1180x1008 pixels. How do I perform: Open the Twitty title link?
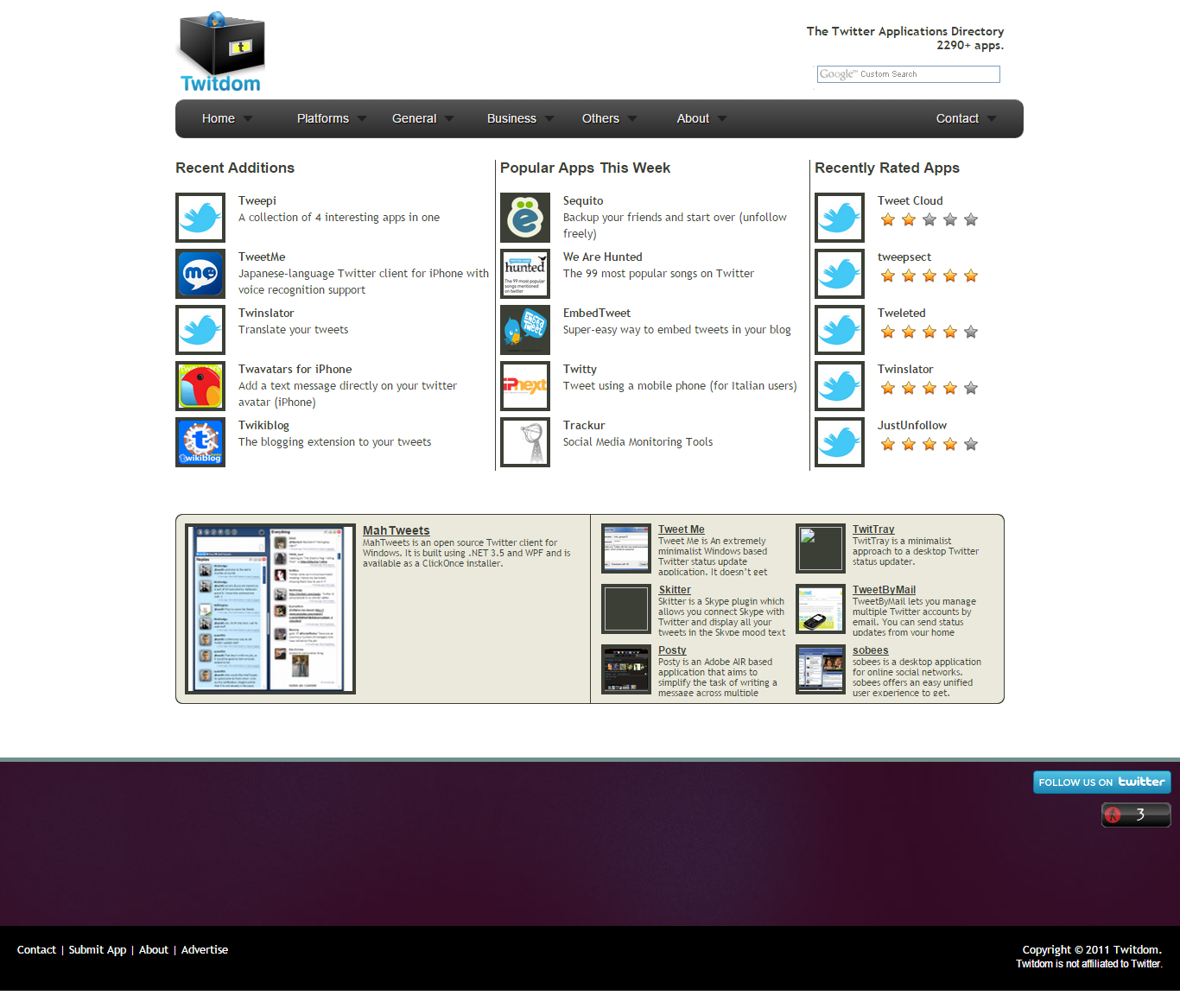coord(580,369)
